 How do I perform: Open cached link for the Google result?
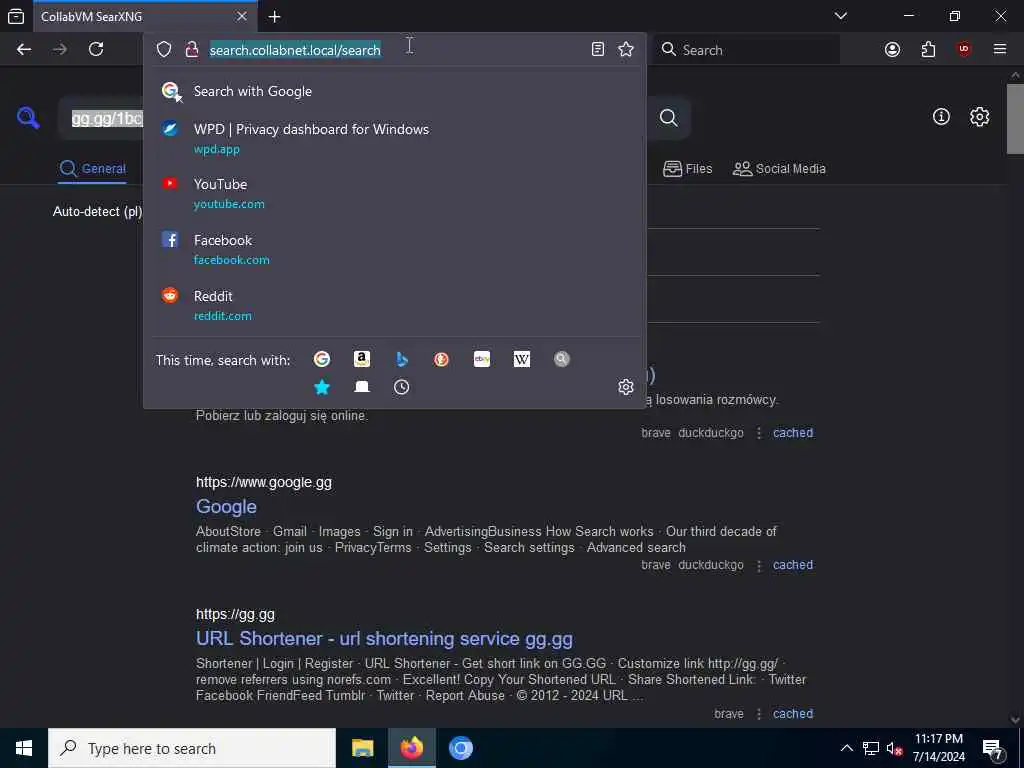[x=793, y=565]
